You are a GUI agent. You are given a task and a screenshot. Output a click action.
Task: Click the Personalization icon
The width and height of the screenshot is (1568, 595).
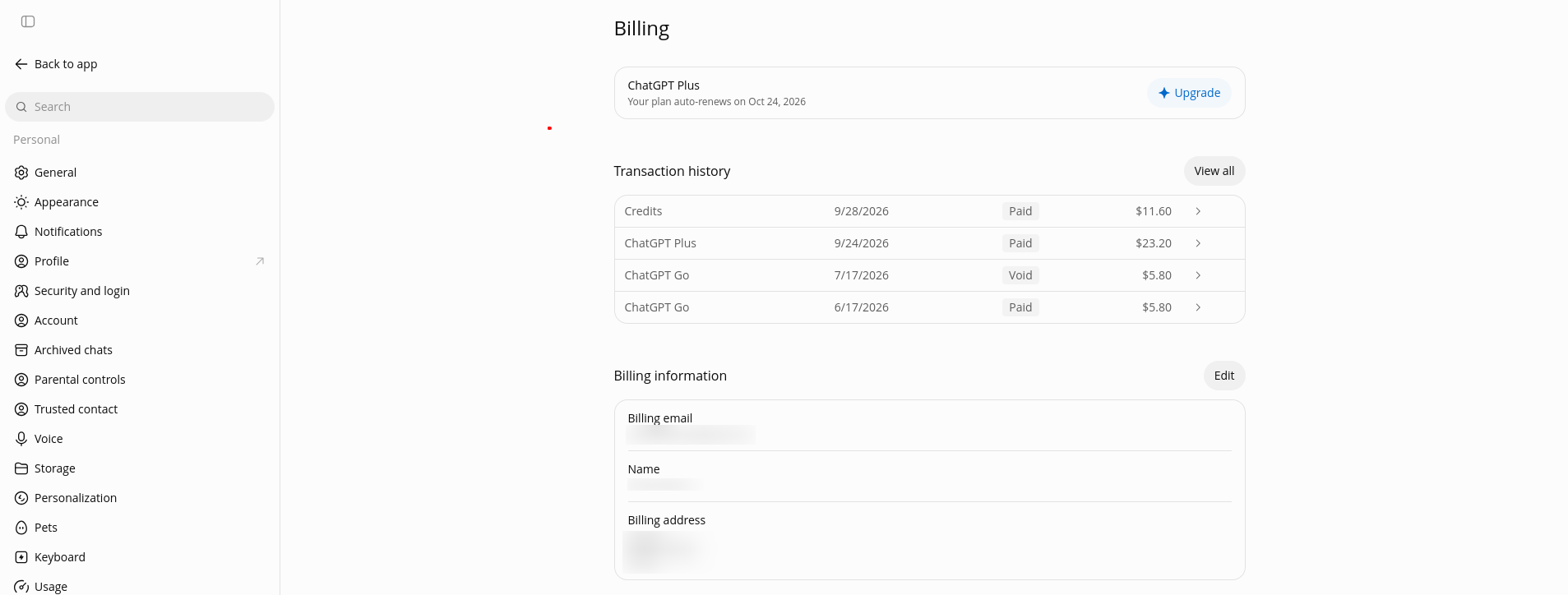pyautogui.click(x=21, y=498)
